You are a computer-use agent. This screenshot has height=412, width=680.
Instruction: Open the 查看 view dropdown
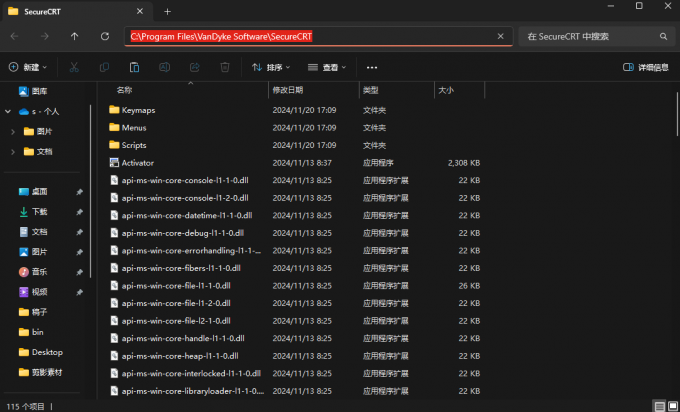pos(327,67)
